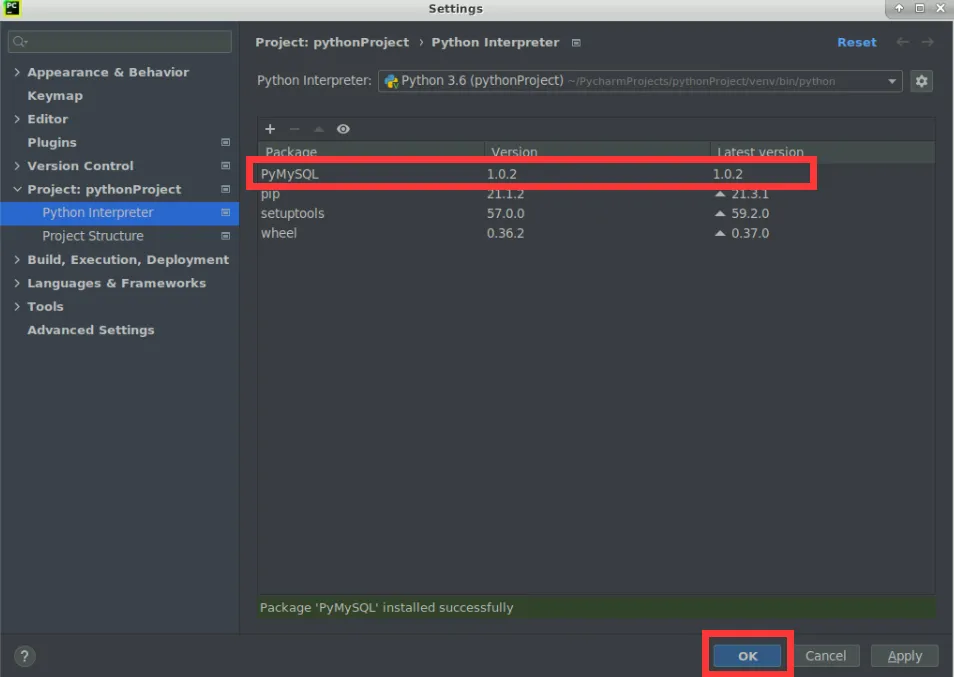This screenshot has width=954, height=677.
Task: Click the search magnifier icon
Action: (x=19, y=41)
